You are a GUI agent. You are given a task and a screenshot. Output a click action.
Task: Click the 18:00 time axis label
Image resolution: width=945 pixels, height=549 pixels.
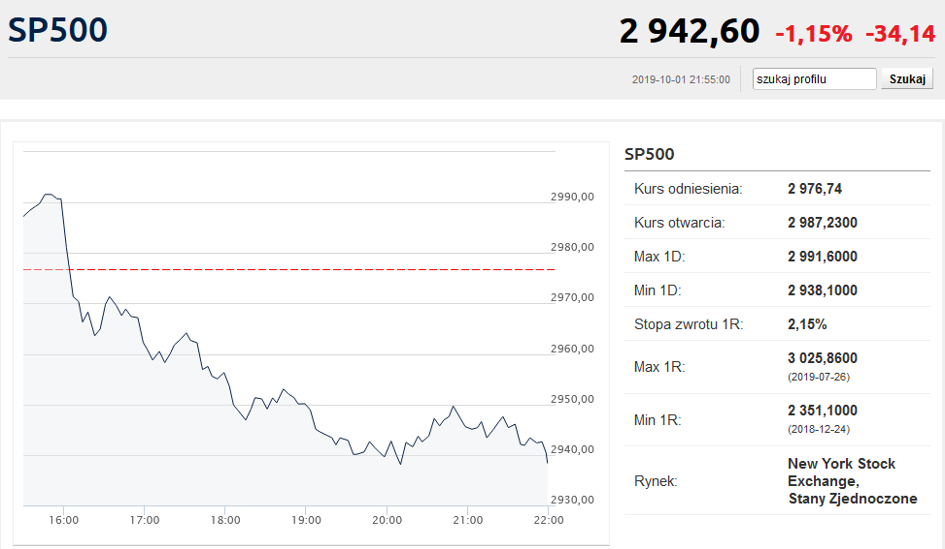[225, 520]
